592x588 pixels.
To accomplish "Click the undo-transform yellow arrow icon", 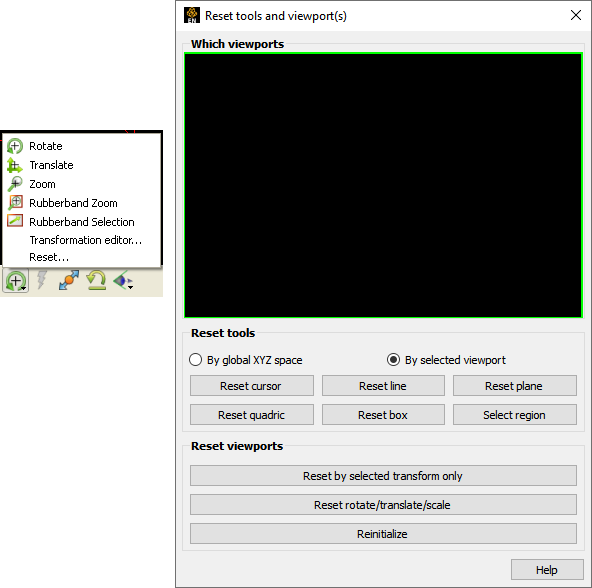I will pyautogui.click(x=96, y=281).
